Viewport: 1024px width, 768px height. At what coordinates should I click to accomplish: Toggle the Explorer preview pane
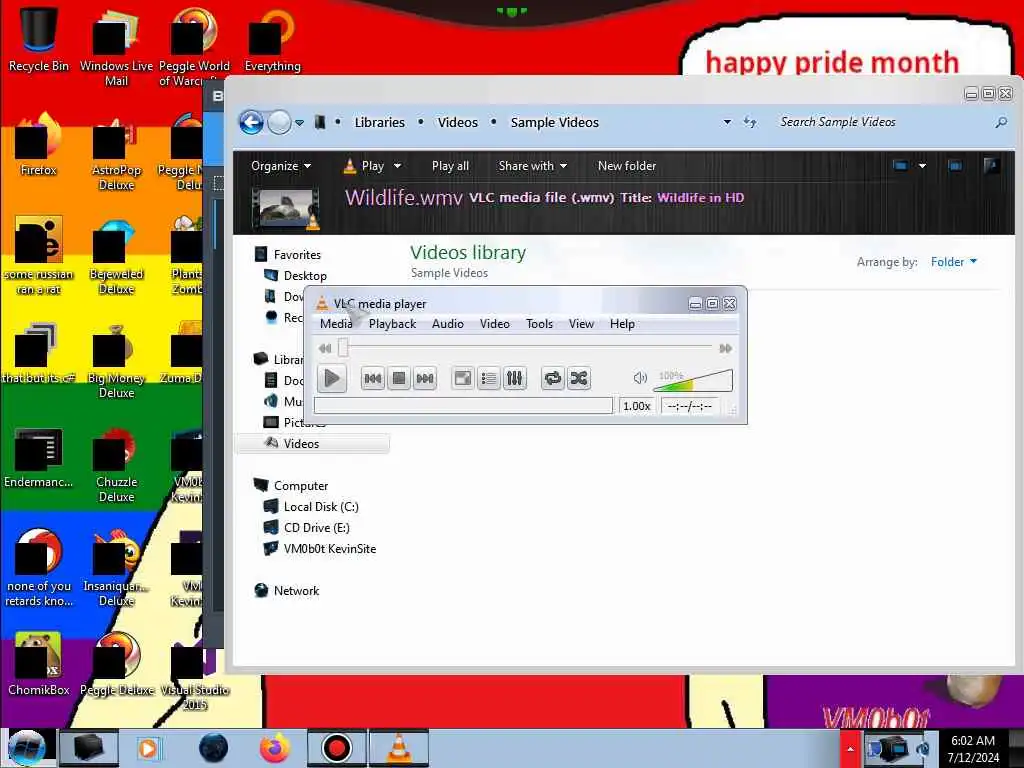955,166
